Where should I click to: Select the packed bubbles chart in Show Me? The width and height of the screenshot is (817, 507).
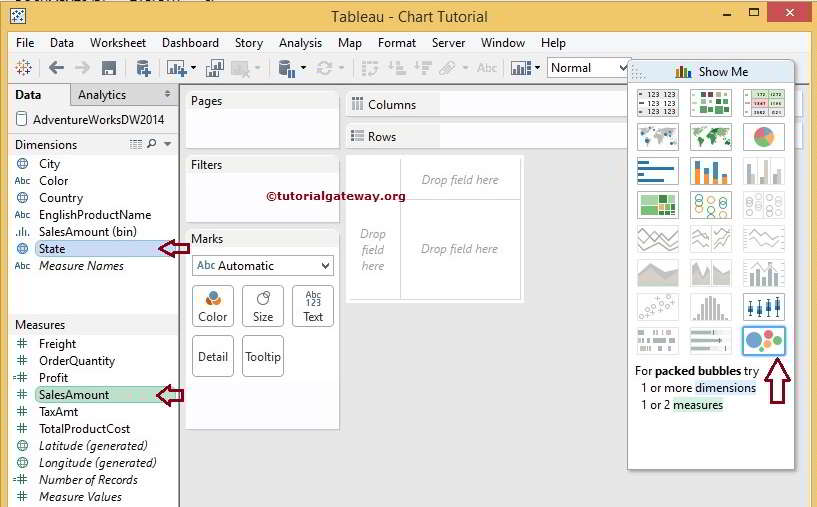(763, 341)
